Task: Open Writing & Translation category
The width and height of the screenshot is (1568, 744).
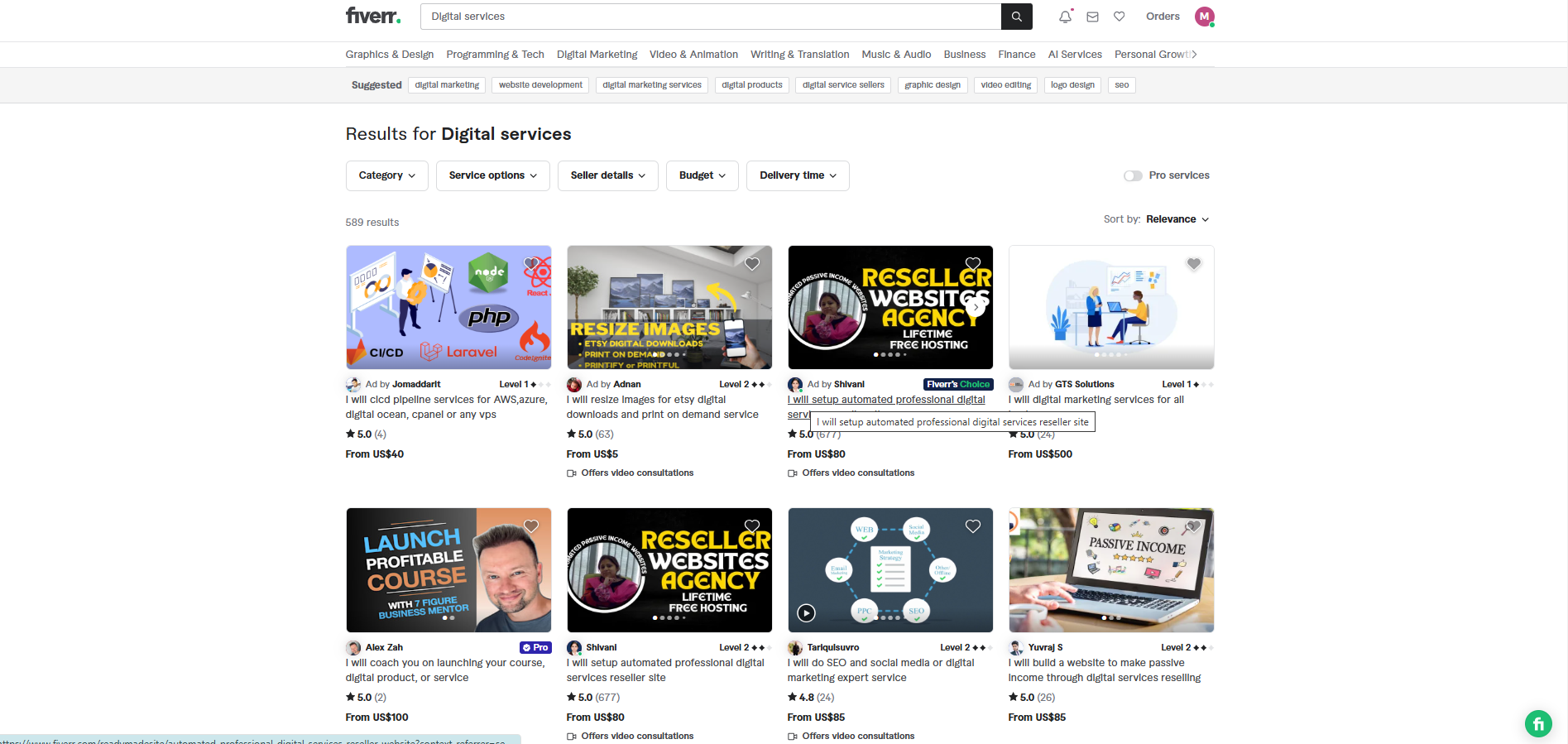Action: click(800, 55)
